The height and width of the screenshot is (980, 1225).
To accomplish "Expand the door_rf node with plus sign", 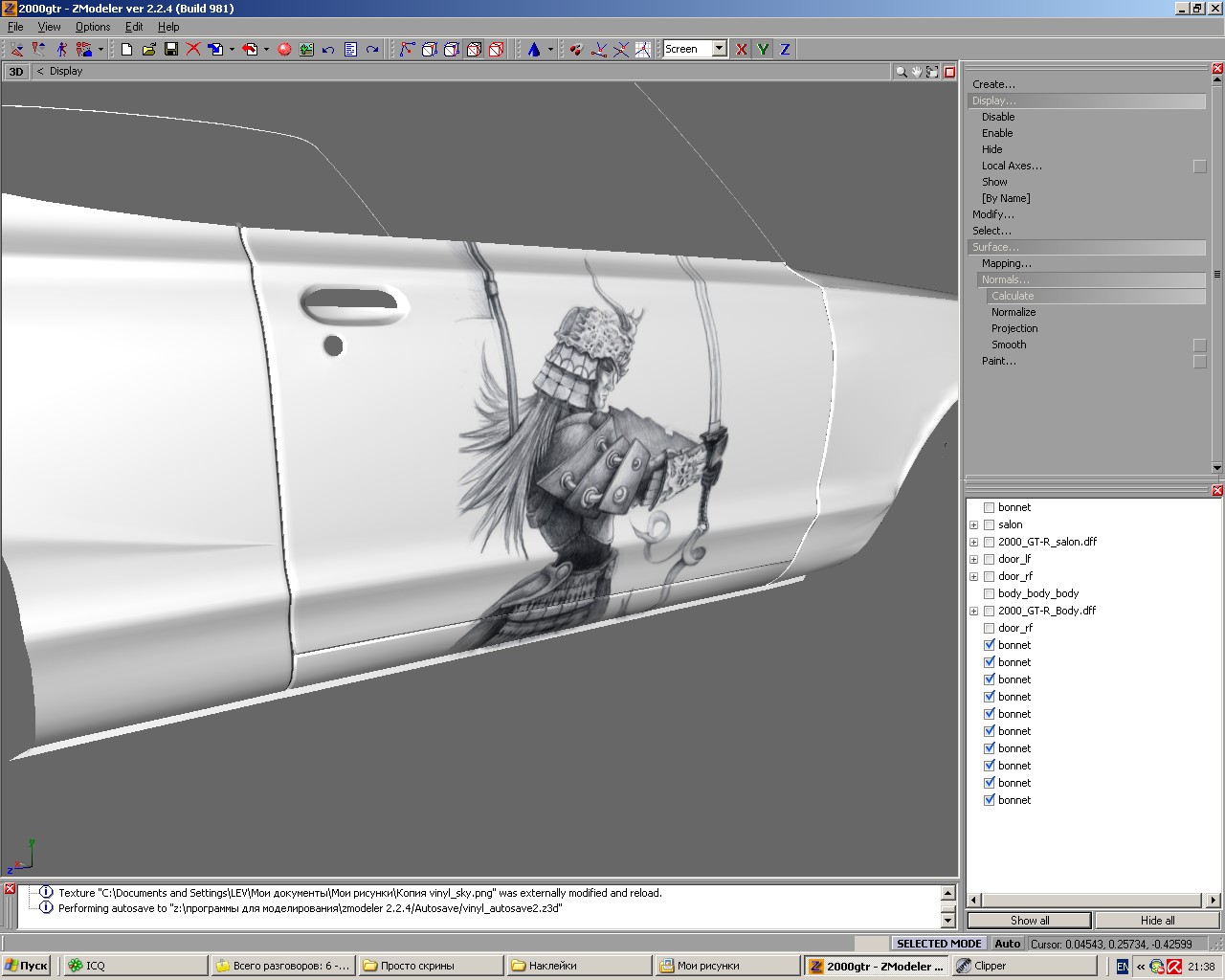I will click(973, 576).
